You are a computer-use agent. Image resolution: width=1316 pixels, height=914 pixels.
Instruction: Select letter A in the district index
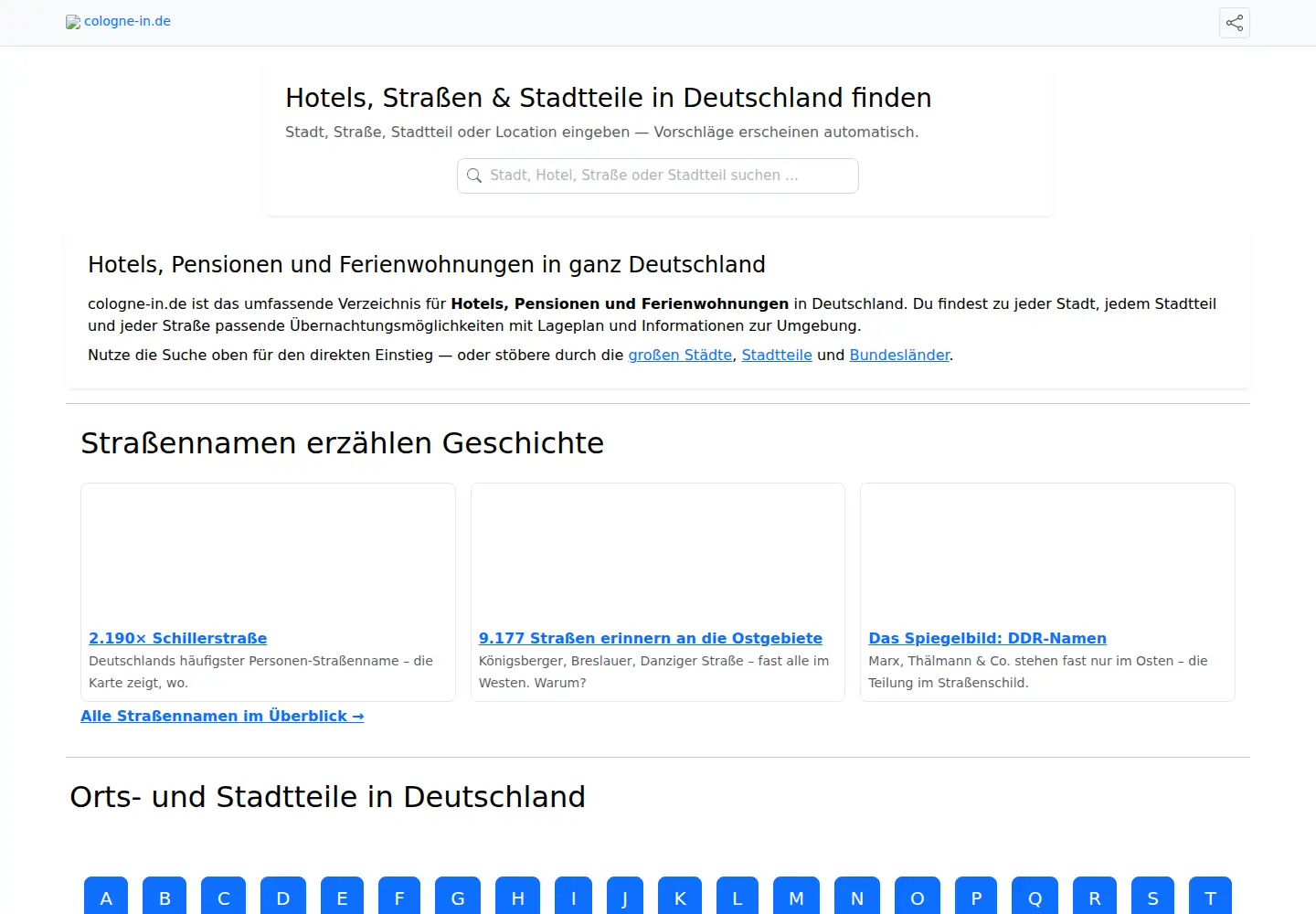click(x=106, y=898)
